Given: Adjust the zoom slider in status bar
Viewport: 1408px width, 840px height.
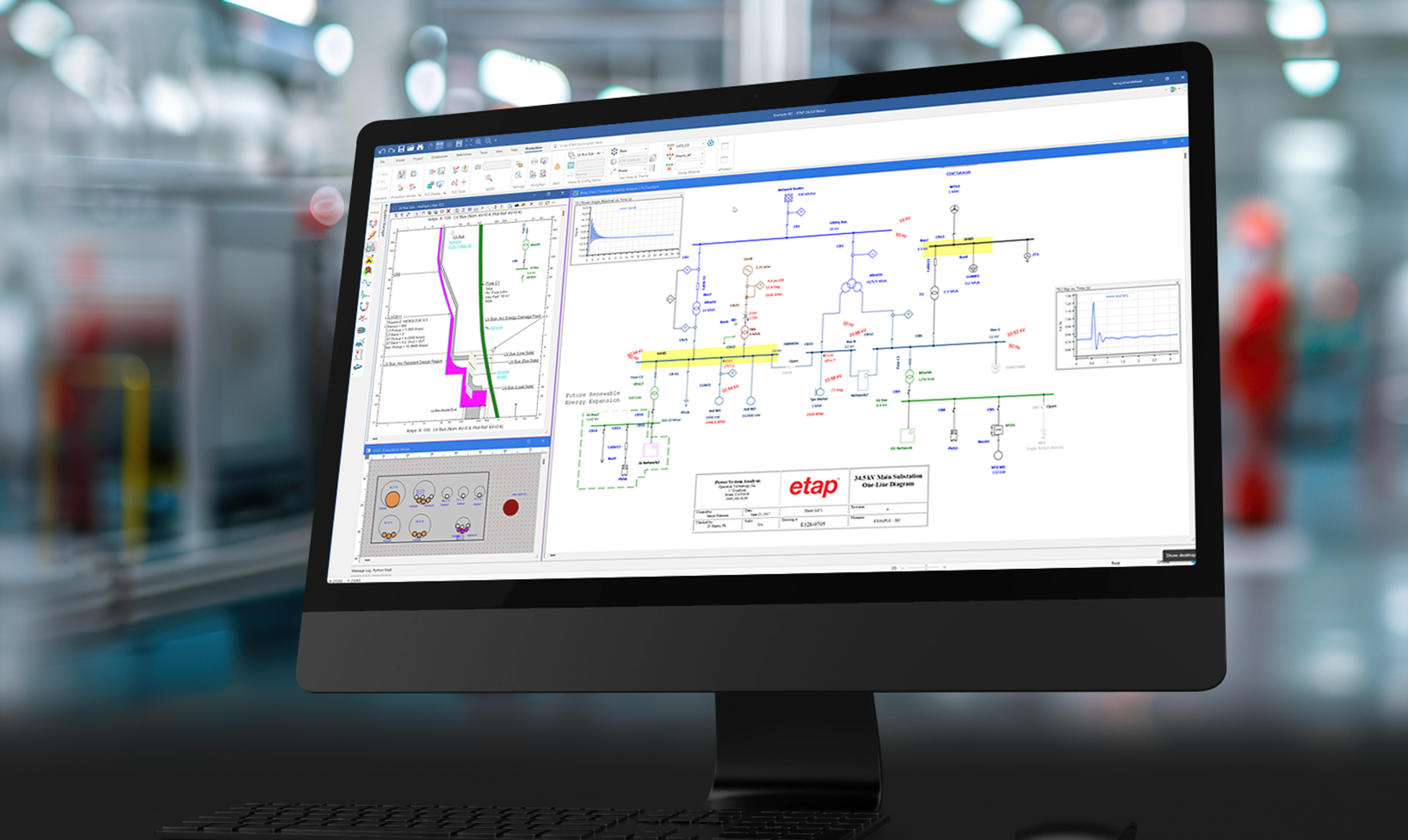Looking at the screenshot, I should (924, 567).
